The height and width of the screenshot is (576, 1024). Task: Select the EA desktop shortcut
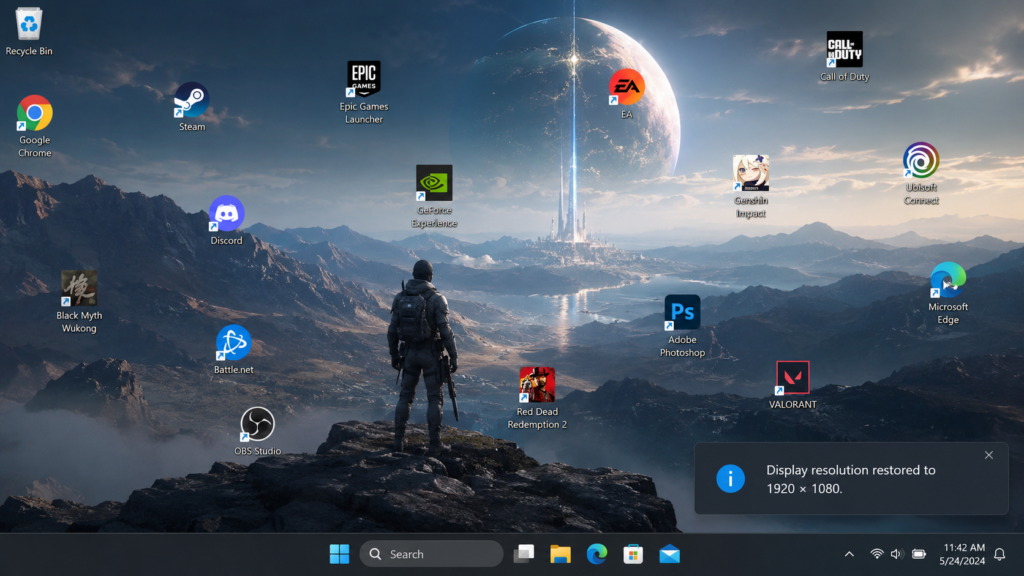click(x=627, y=95)
